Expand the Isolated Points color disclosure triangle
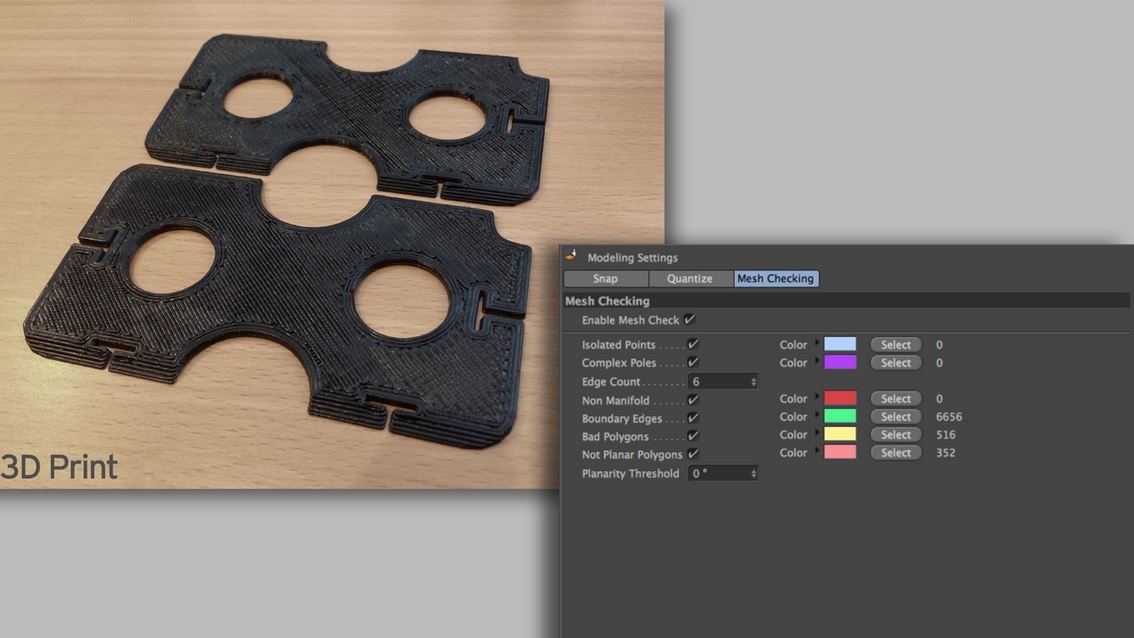Viewport: 1134px width, 638px height. coord(817,343)
